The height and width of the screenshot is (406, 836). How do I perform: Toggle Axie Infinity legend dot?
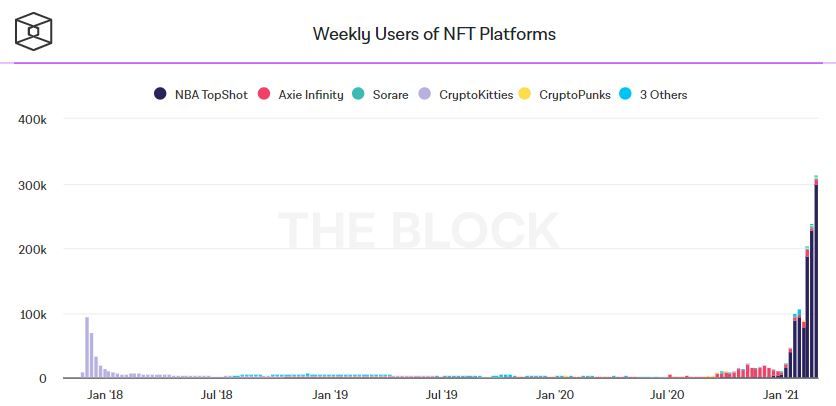pos(264,95)
